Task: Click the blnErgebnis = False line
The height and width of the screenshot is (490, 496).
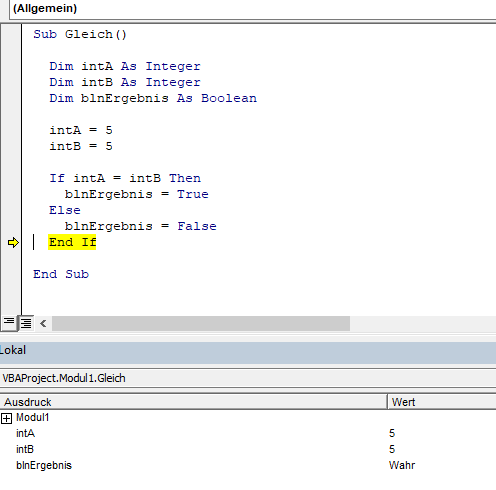Action: [x=141, y=226]
